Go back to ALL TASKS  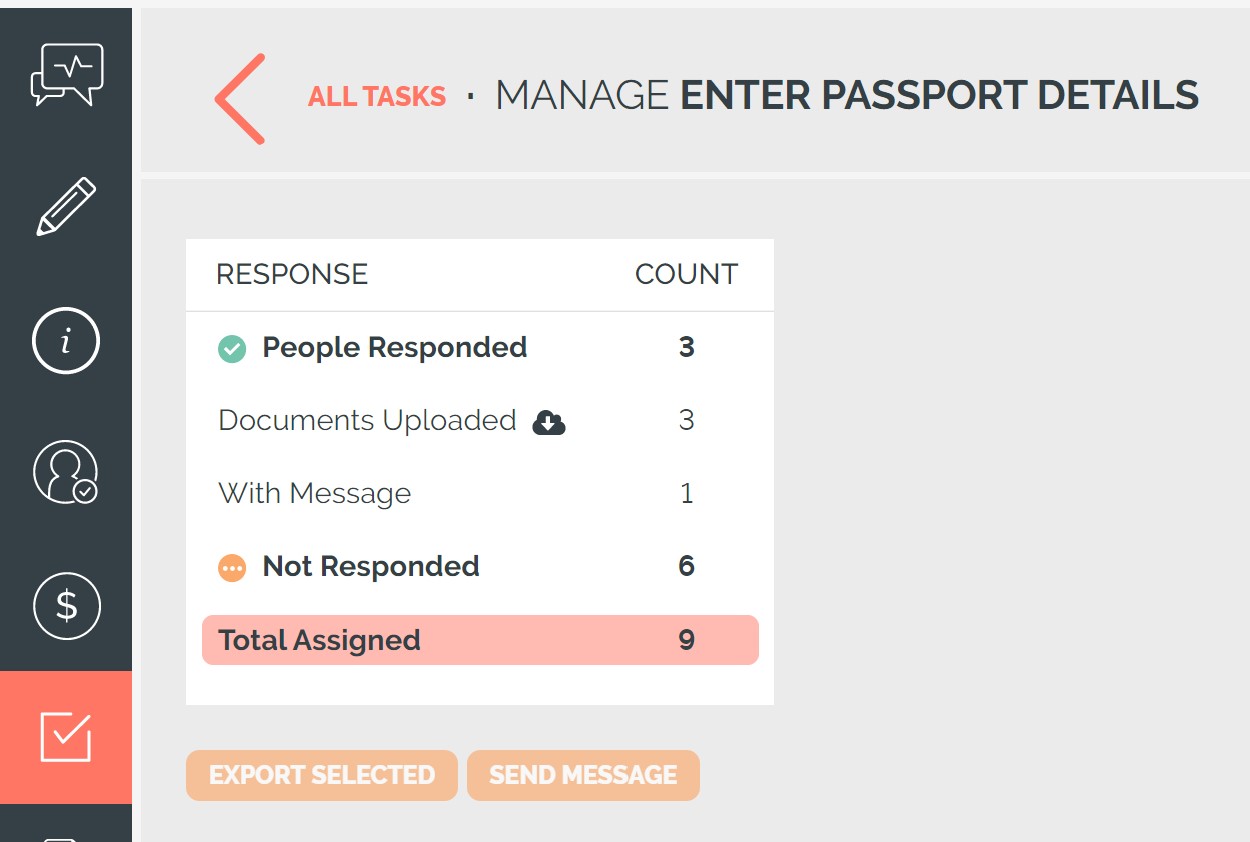tap(376, 97)
